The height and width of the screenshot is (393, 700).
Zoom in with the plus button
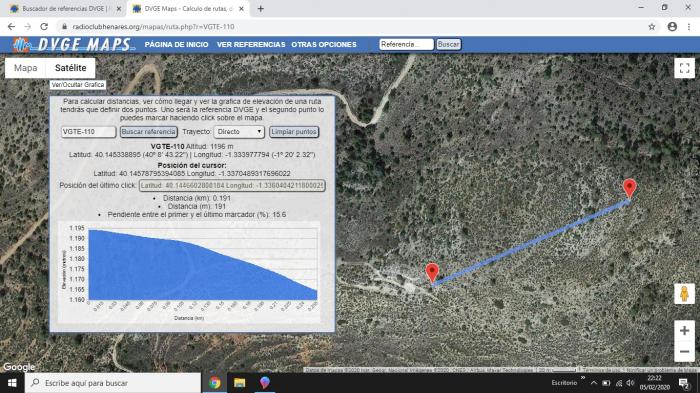point(684,331)
